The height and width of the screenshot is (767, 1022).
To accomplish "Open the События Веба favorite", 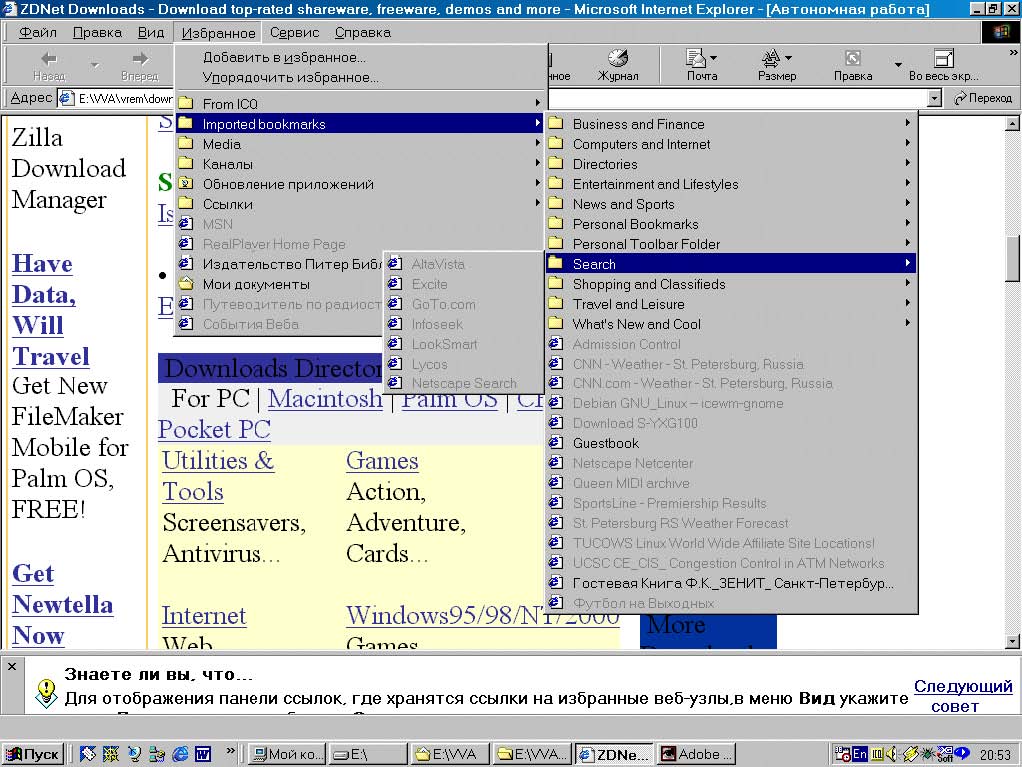I will (x=280, y=324).
